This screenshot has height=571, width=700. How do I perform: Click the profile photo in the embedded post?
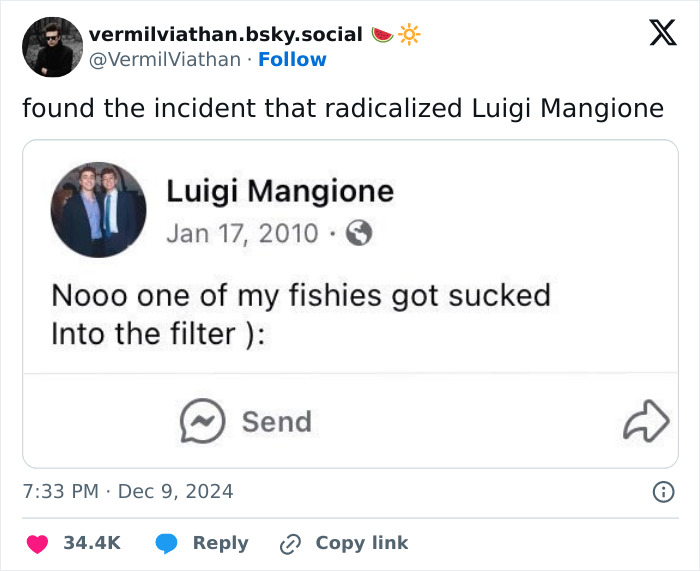[99, 210]
